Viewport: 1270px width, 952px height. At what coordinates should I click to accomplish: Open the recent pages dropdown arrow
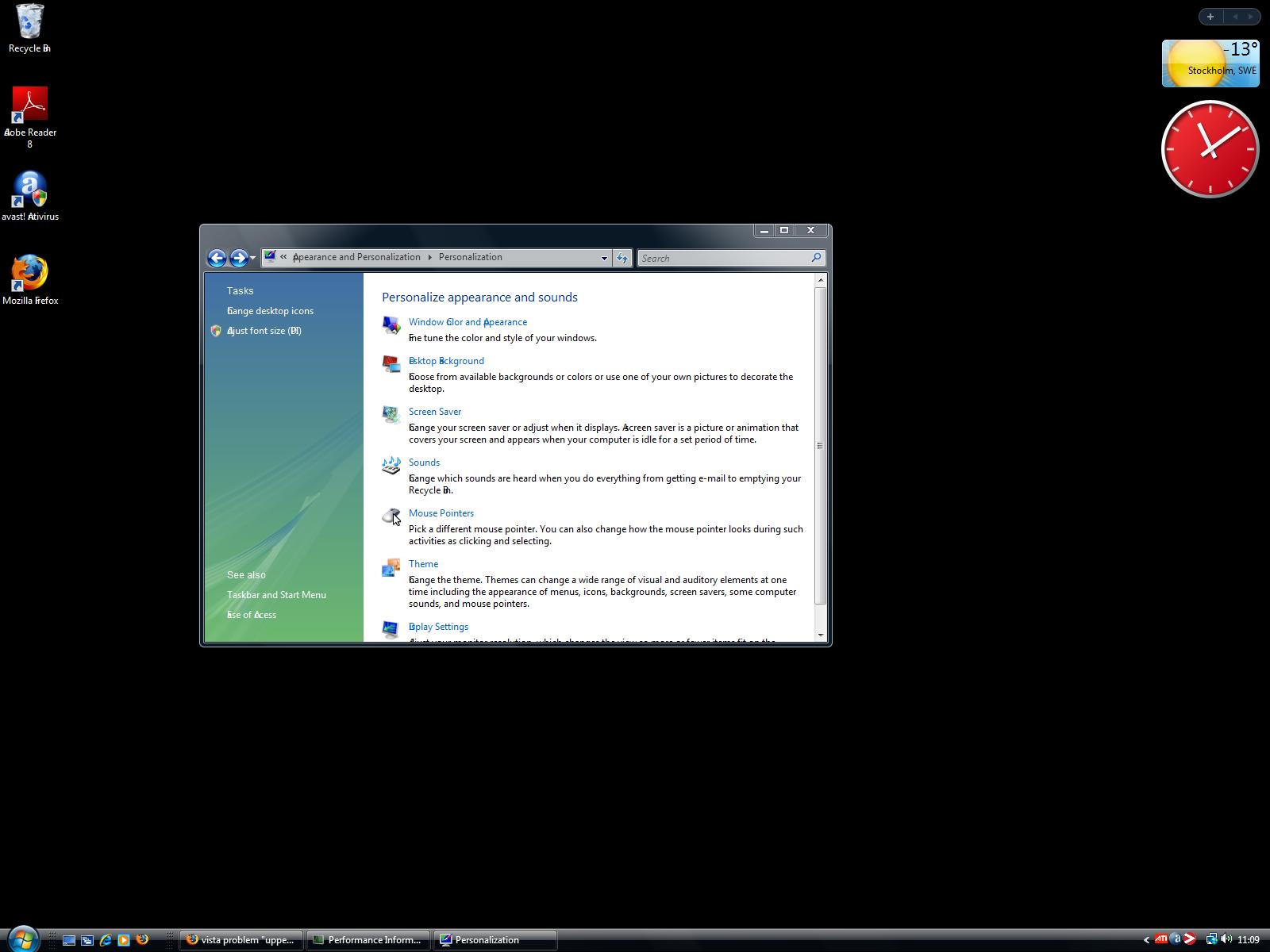tap(252, 258)
